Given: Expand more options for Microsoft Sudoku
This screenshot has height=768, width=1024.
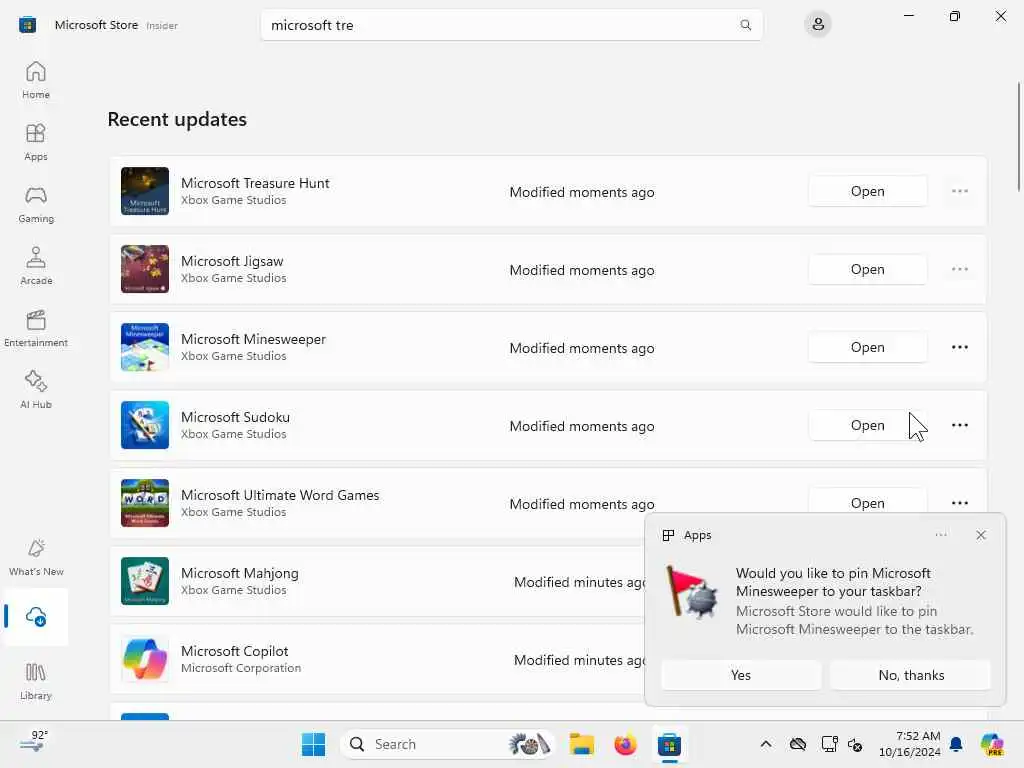Looking at the screenshot, I should point(959,425).
